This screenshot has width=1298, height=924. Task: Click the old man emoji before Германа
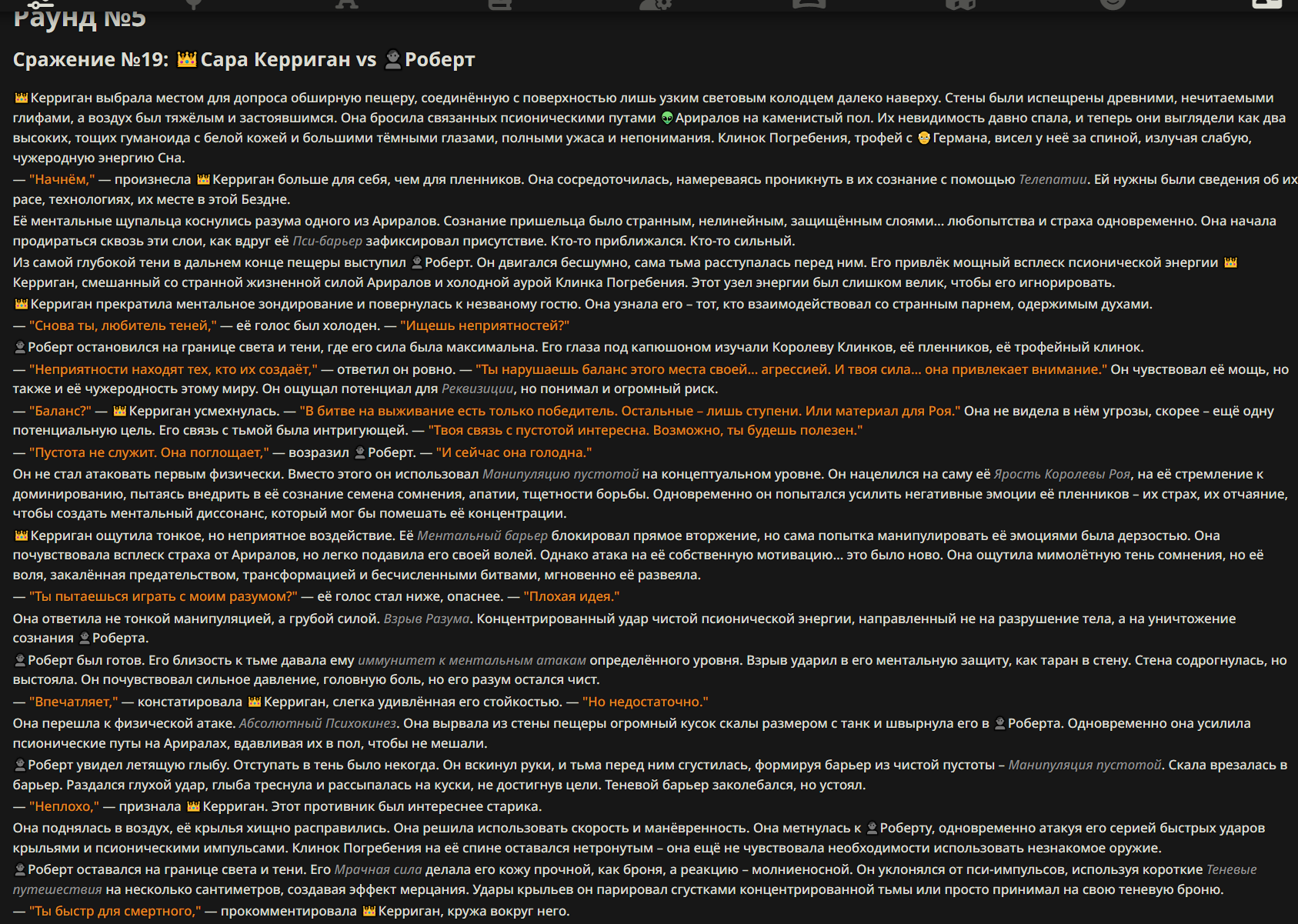[x=924, y=138]
